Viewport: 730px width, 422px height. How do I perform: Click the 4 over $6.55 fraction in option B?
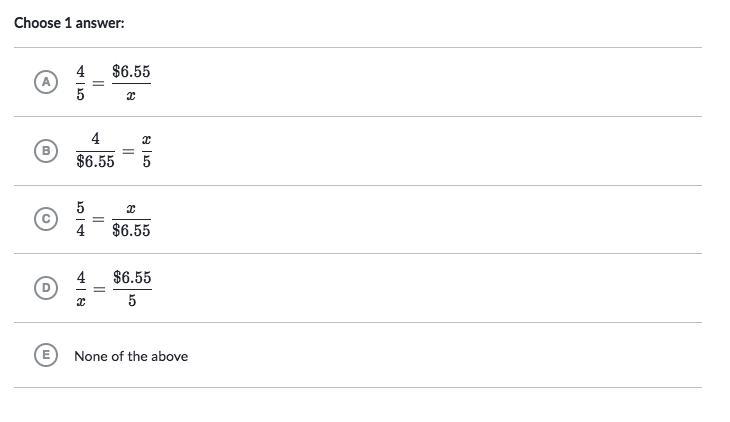coord(95,150)
